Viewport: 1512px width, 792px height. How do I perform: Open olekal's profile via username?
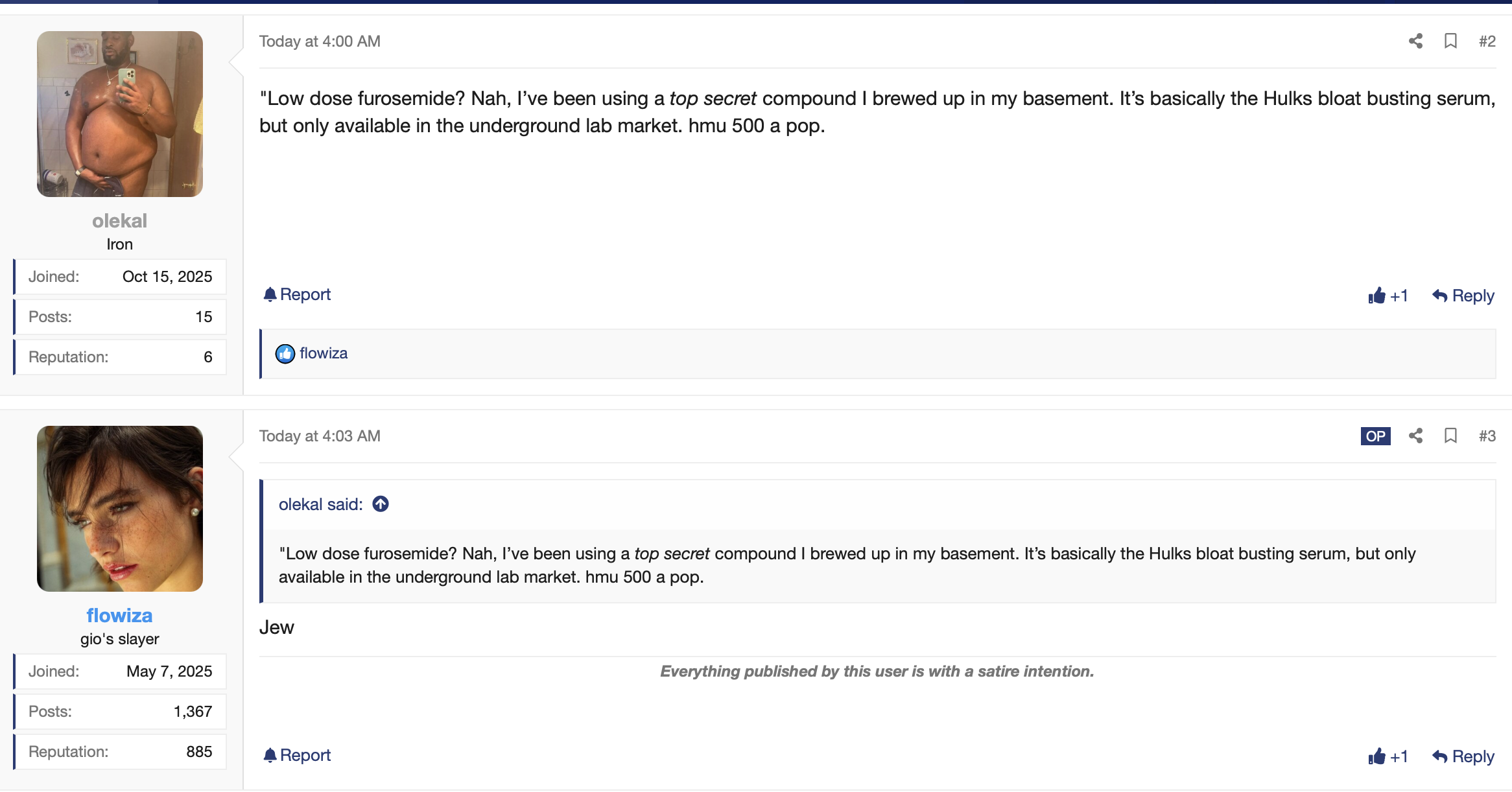[x=119, y=221]
